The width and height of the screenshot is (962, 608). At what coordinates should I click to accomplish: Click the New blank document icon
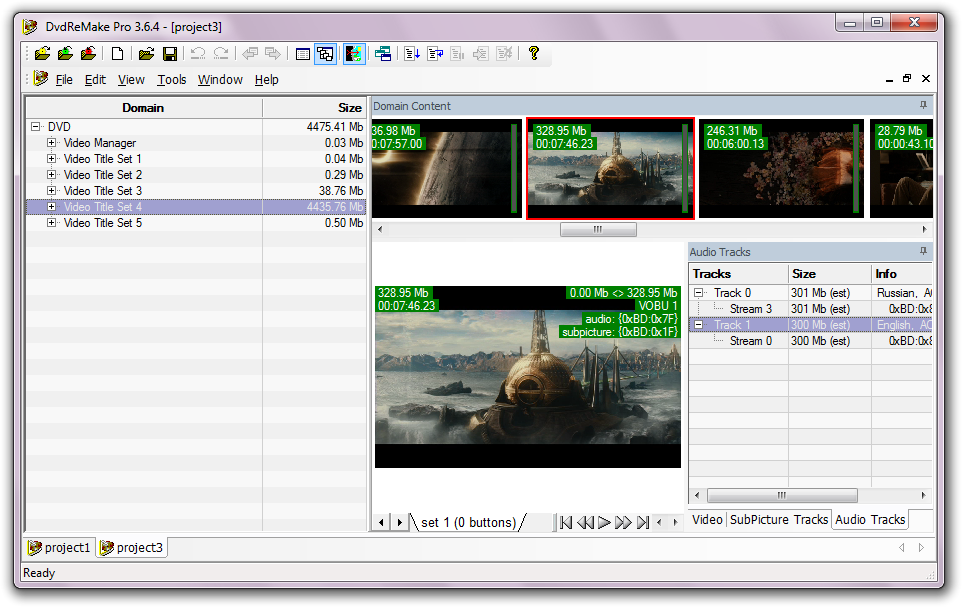tap(118, 54)
